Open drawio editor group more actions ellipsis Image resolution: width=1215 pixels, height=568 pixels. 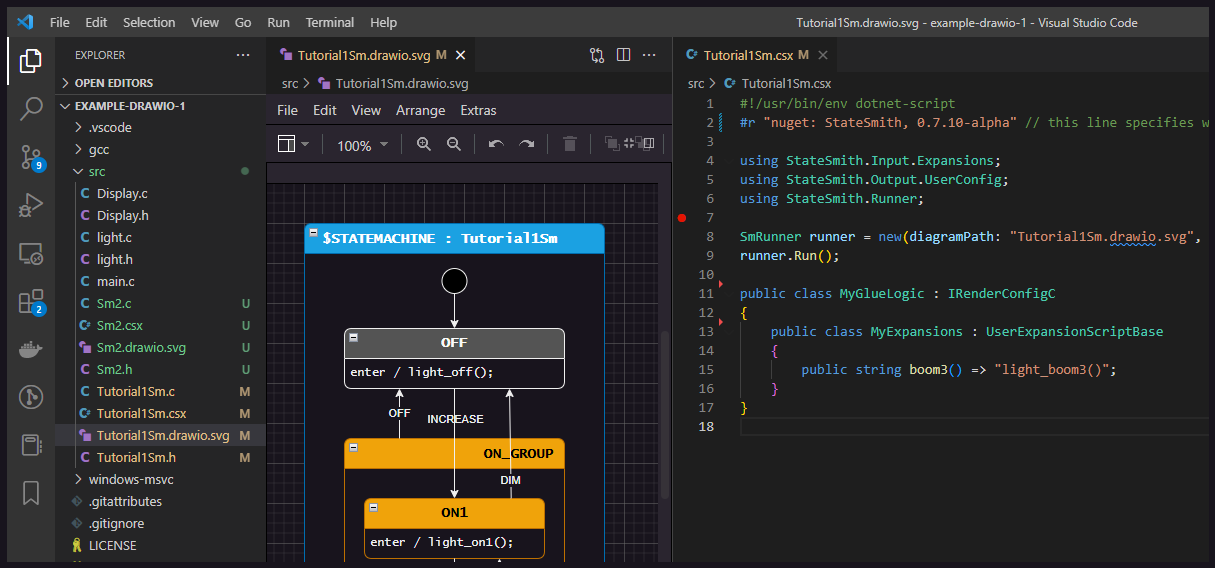click(x=649, y=55)
